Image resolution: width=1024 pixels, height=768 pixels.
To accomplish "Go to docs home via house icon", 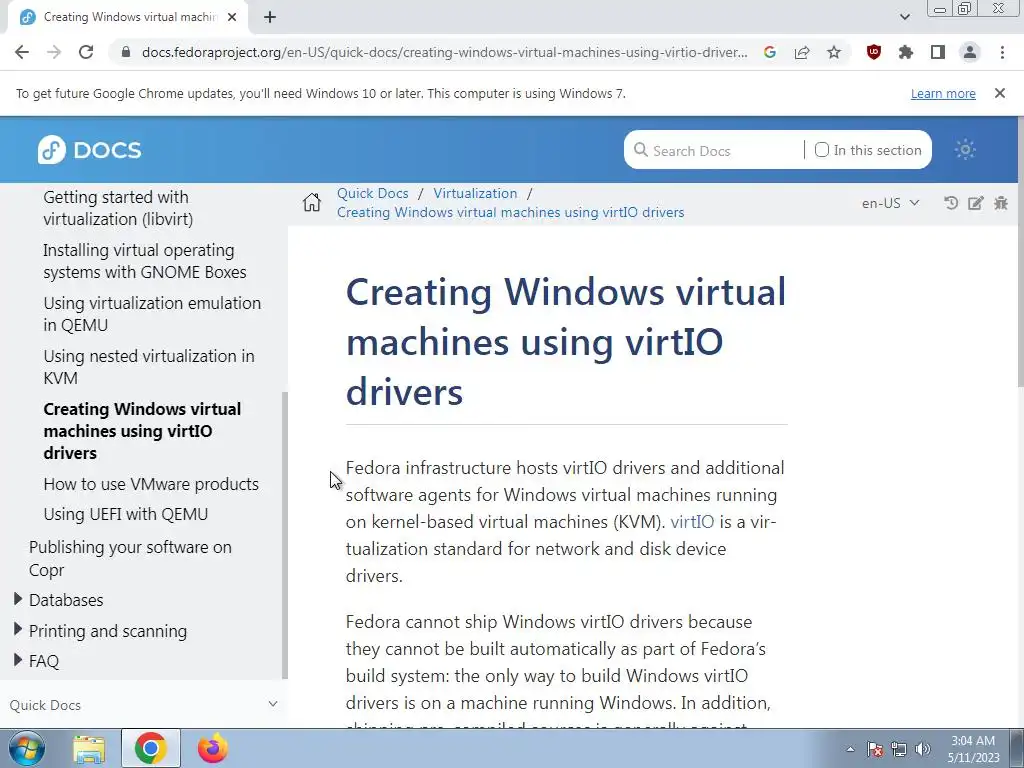I will tap(312, 202).
